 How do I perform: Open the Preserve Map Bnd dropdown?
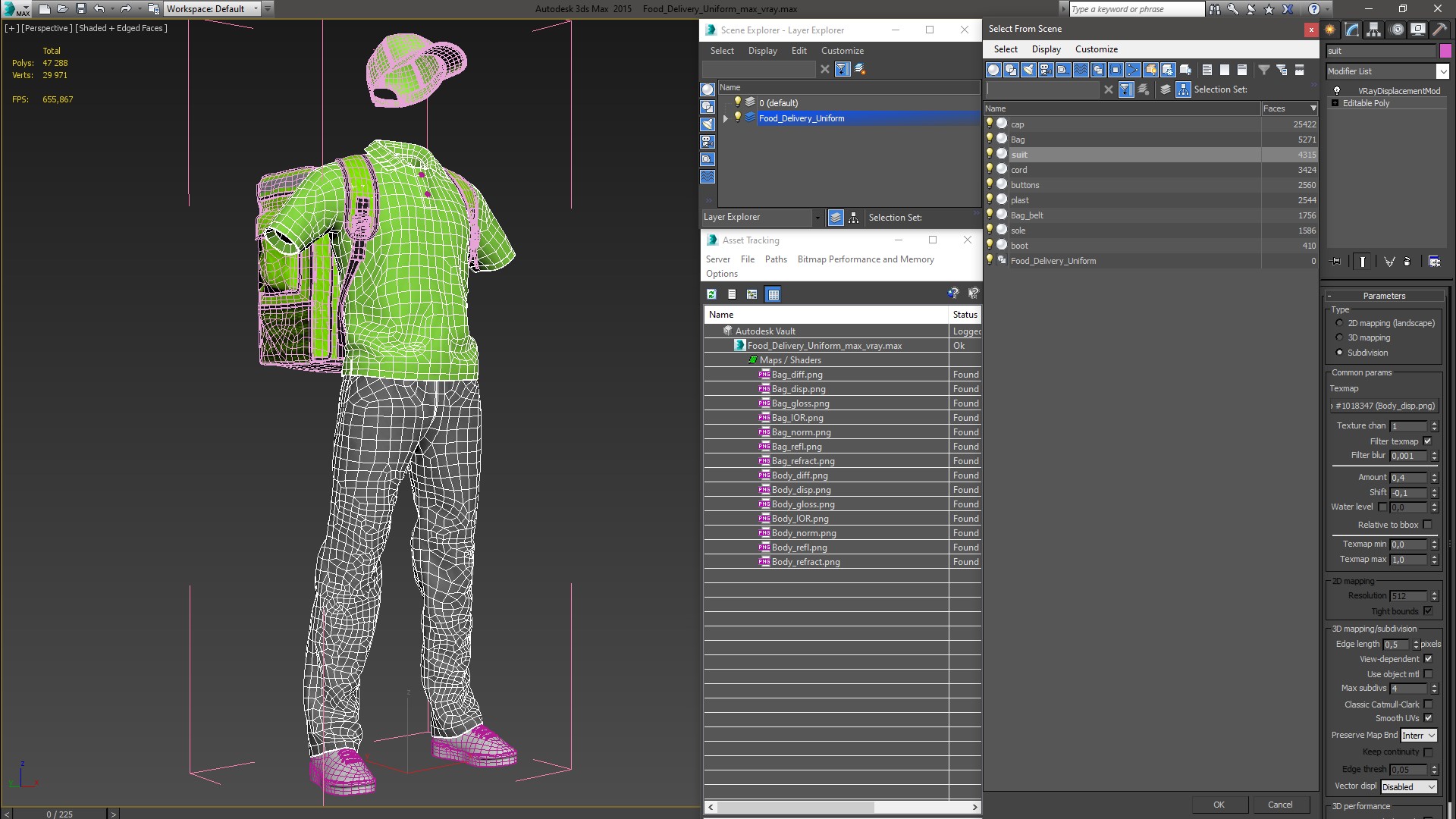pos(1419,736)
